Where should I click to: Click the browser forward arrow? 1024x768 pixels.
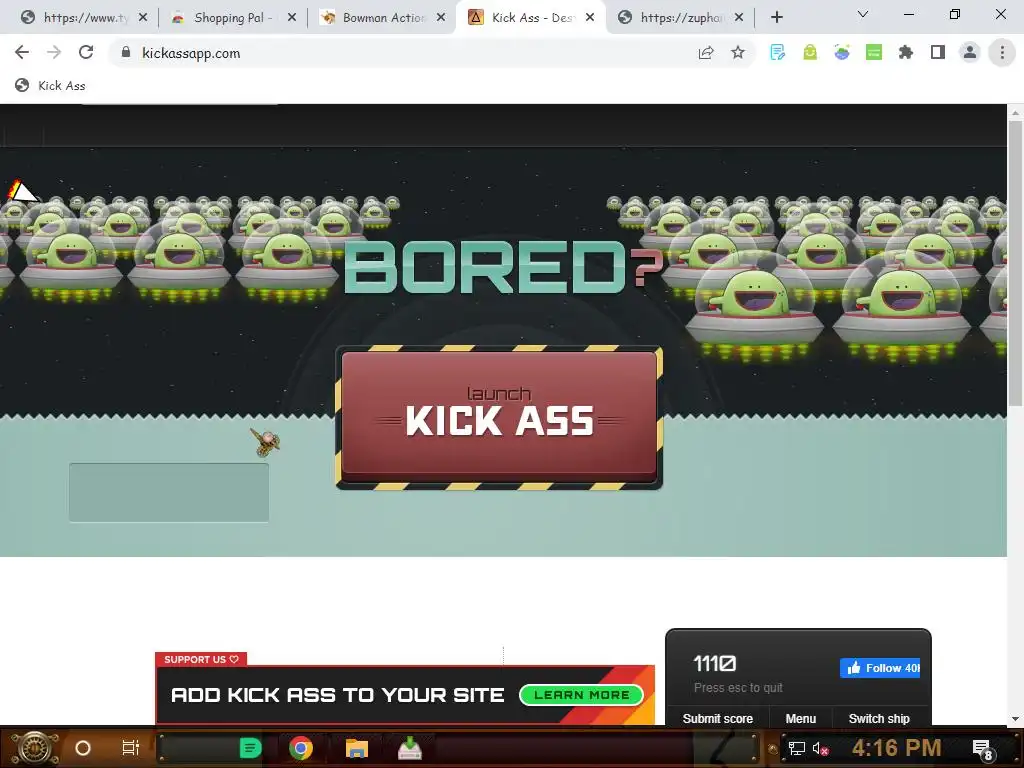click(54, 53)
